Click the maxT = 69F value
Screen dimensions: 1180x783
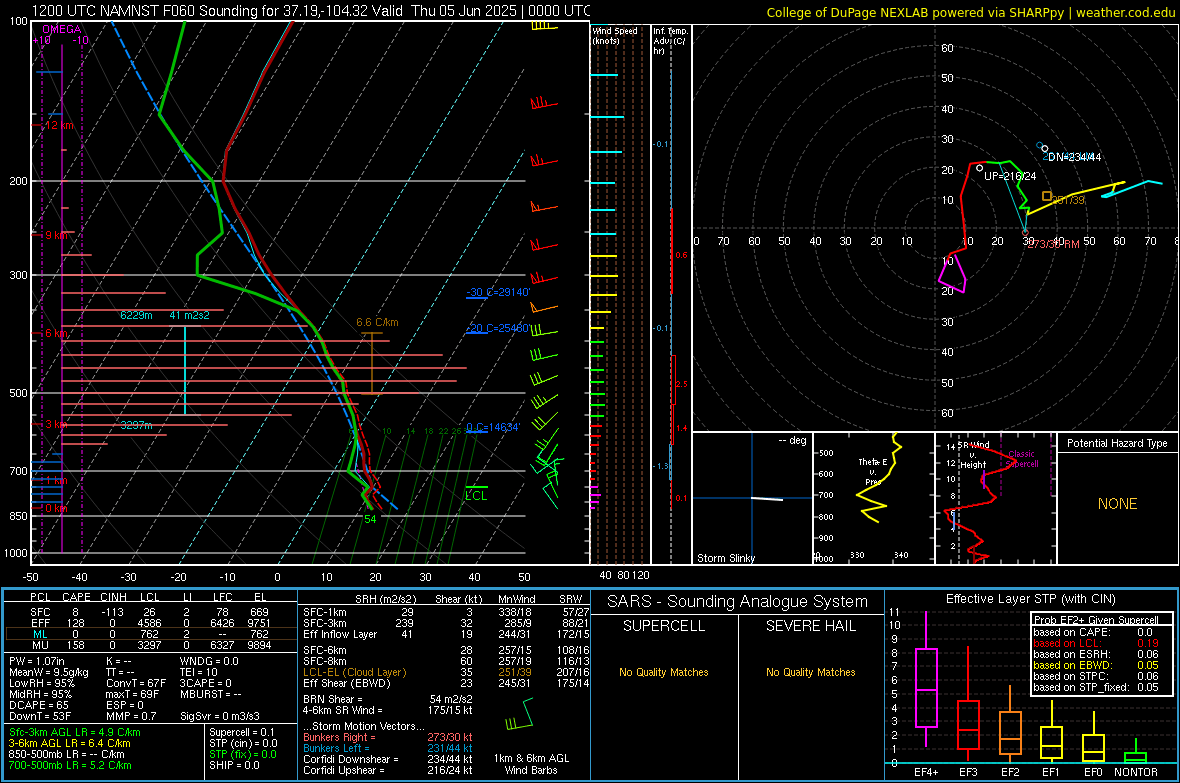tap(132, 694)
